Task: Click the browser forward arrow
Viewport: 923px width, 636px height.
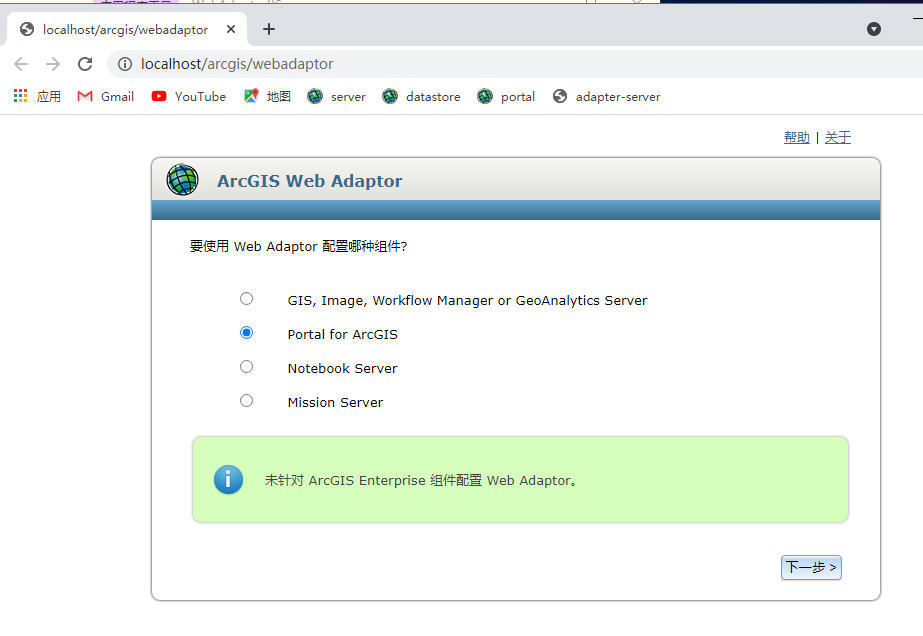Action: 53,64
